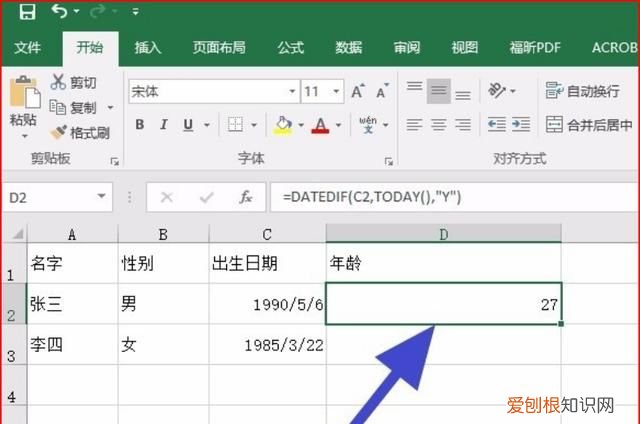Open the 字体 dialog launcher
Screen dimensions: 640x424
click(x=389, y=162)
